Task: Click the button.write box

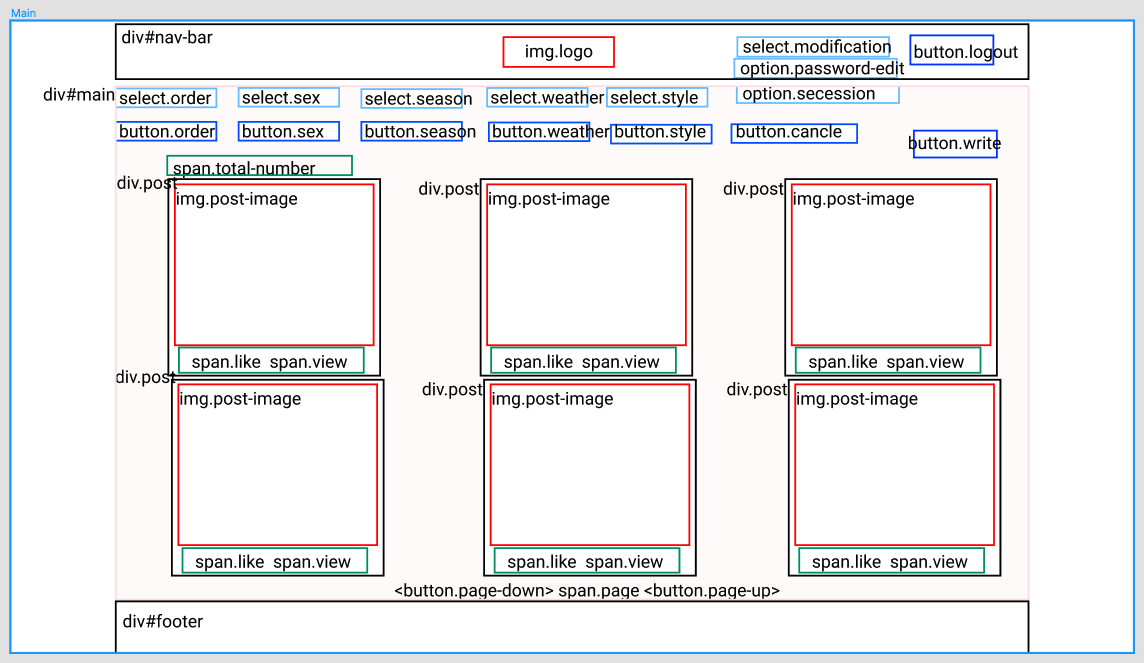Action: tap(955, 144)
